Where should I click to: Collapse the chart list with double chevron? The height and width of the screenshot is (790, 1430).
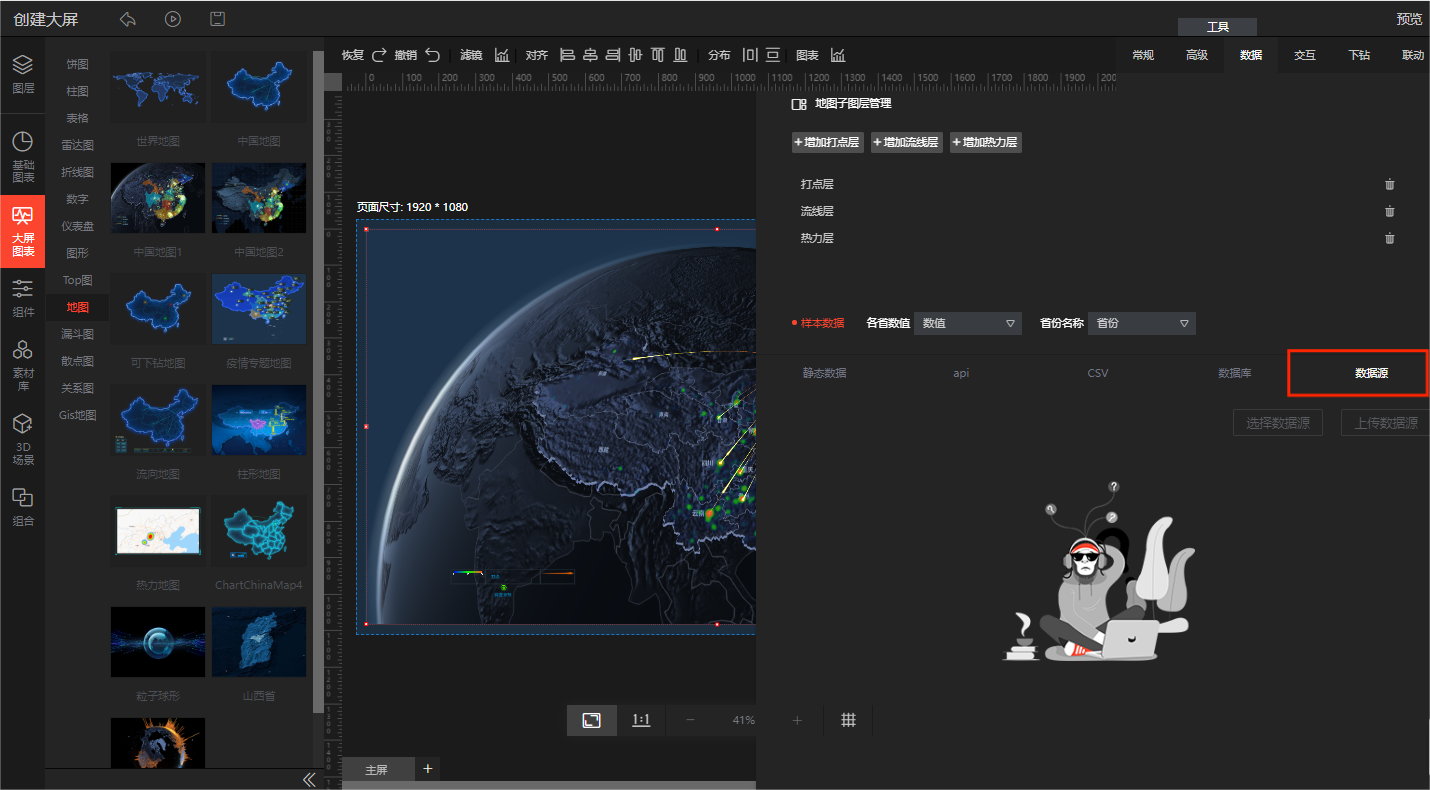(309, 779)
